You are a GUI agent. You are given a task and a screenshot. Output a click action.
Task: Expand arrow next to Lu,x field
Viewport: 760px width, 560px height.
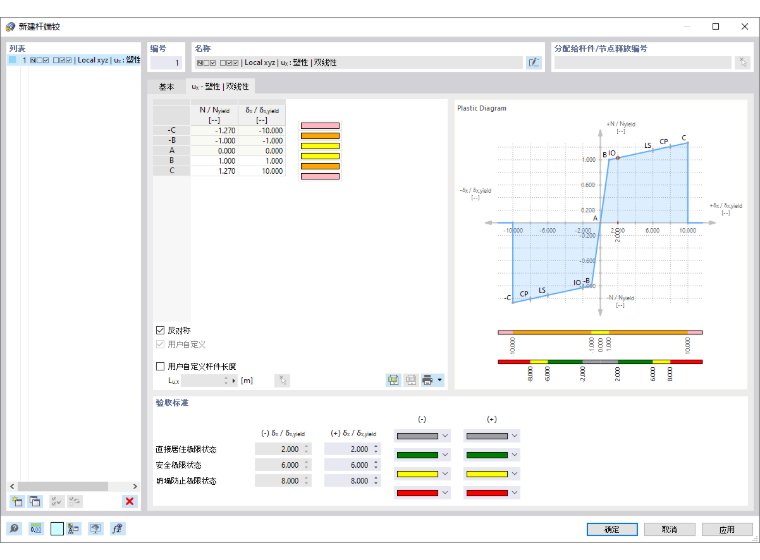pos(234,381)
